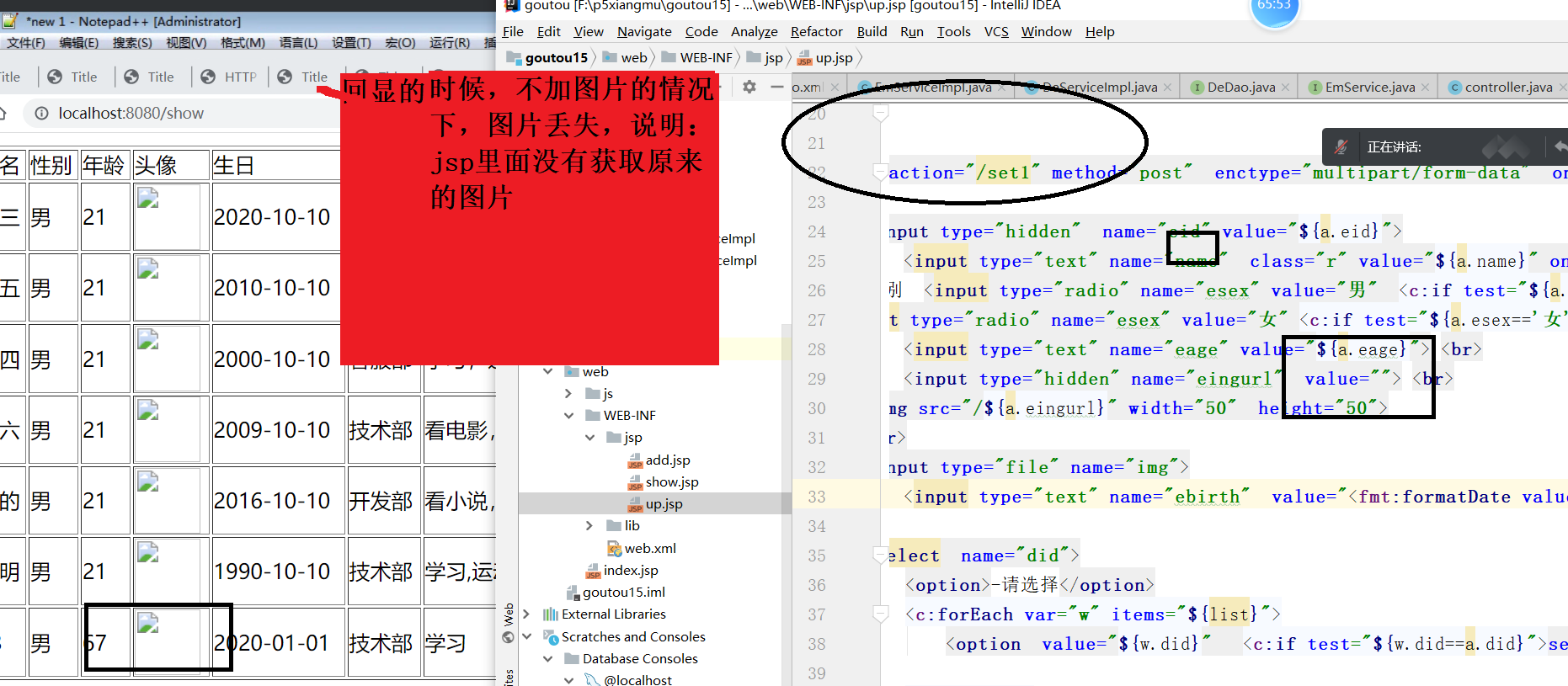Click add.jsp file icon in project tree
The image size is (1568, 686).
click(635, 460)
